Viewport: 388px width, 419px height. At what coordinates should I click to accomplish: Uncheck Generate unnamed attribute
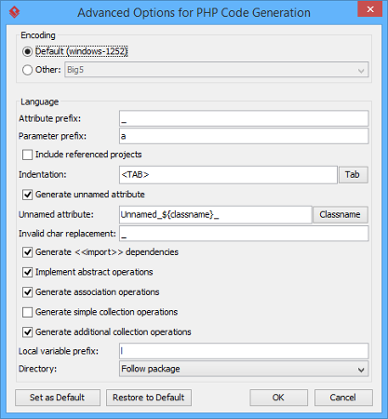(27, 195)
